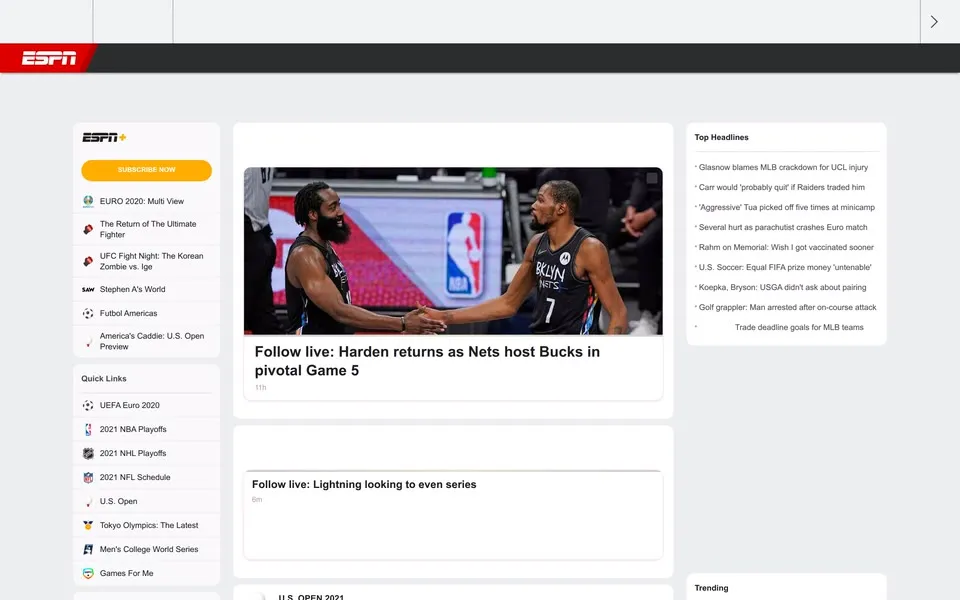Open America's Caddie: U.S. Open Preview
This screenshot has height=600, width=960.
pos(152,341)
